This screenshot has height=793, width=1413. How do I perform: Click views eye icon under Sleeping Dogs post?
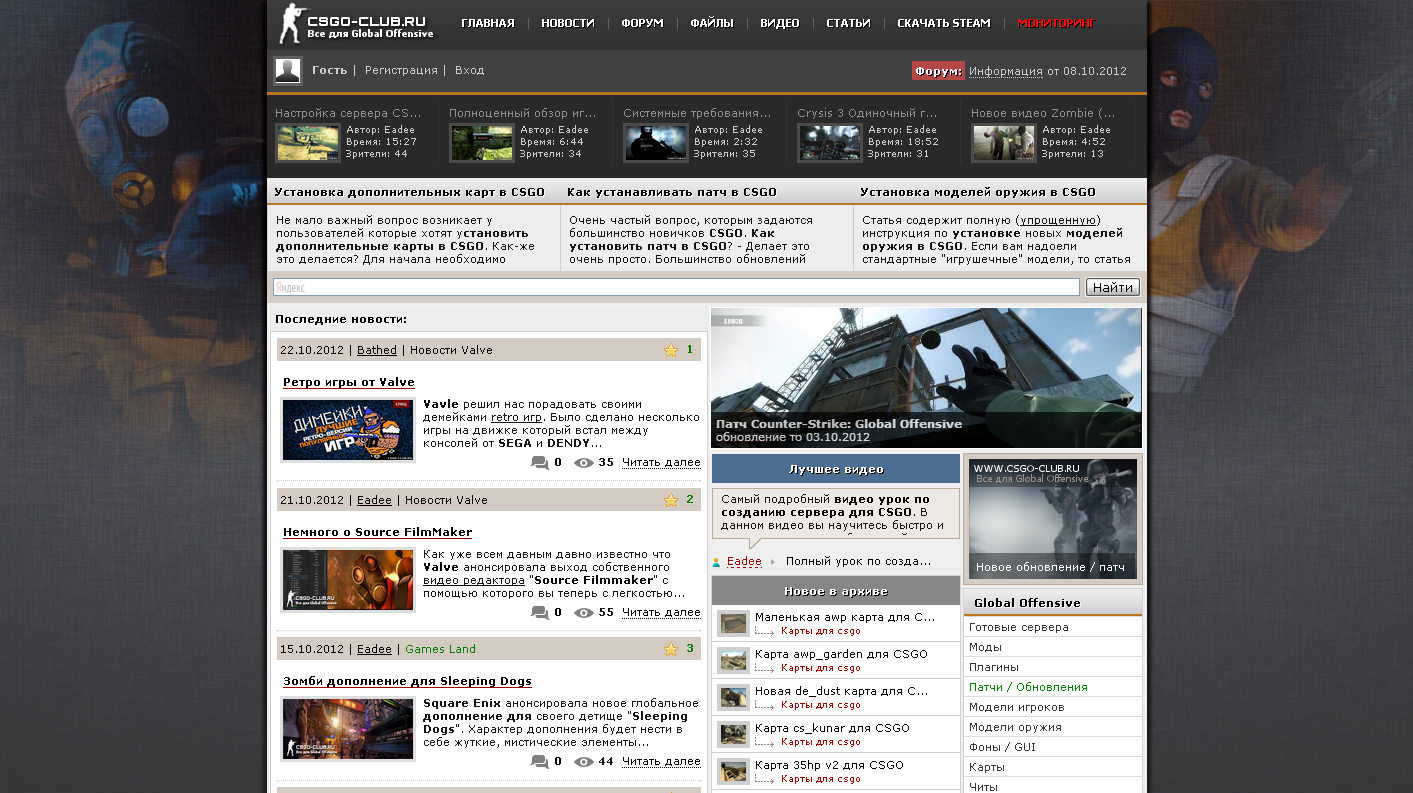[x=584, y=762]
